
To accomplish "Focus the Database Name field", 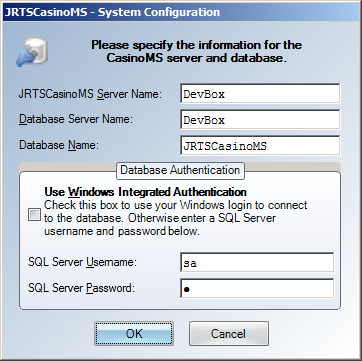I will click(260, 145).
